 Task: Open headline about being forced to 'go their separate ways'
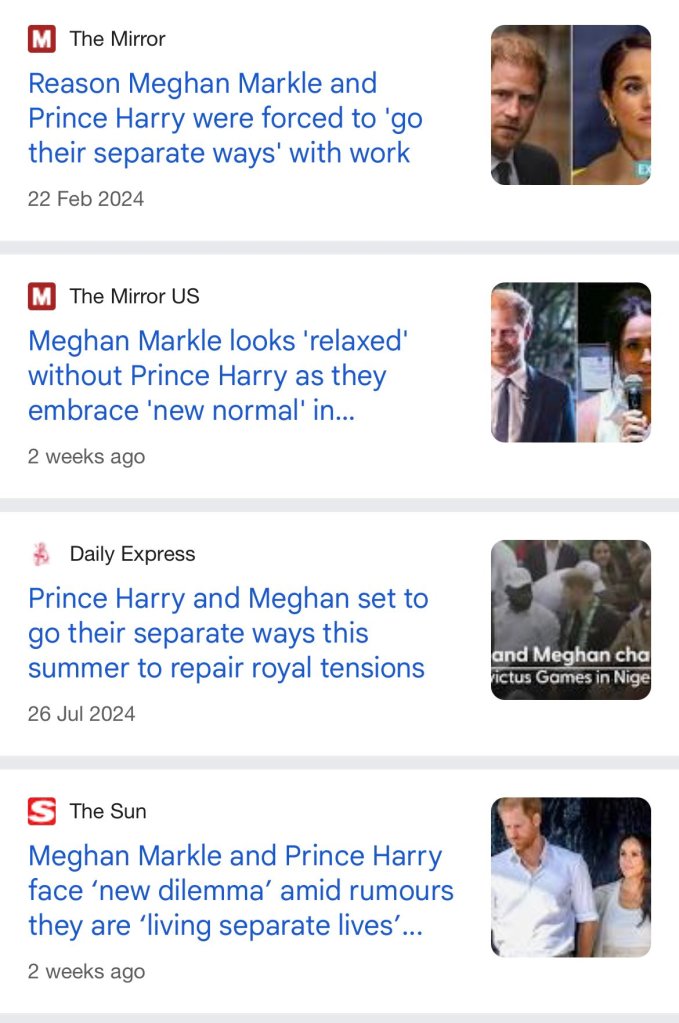coord(225,118)
